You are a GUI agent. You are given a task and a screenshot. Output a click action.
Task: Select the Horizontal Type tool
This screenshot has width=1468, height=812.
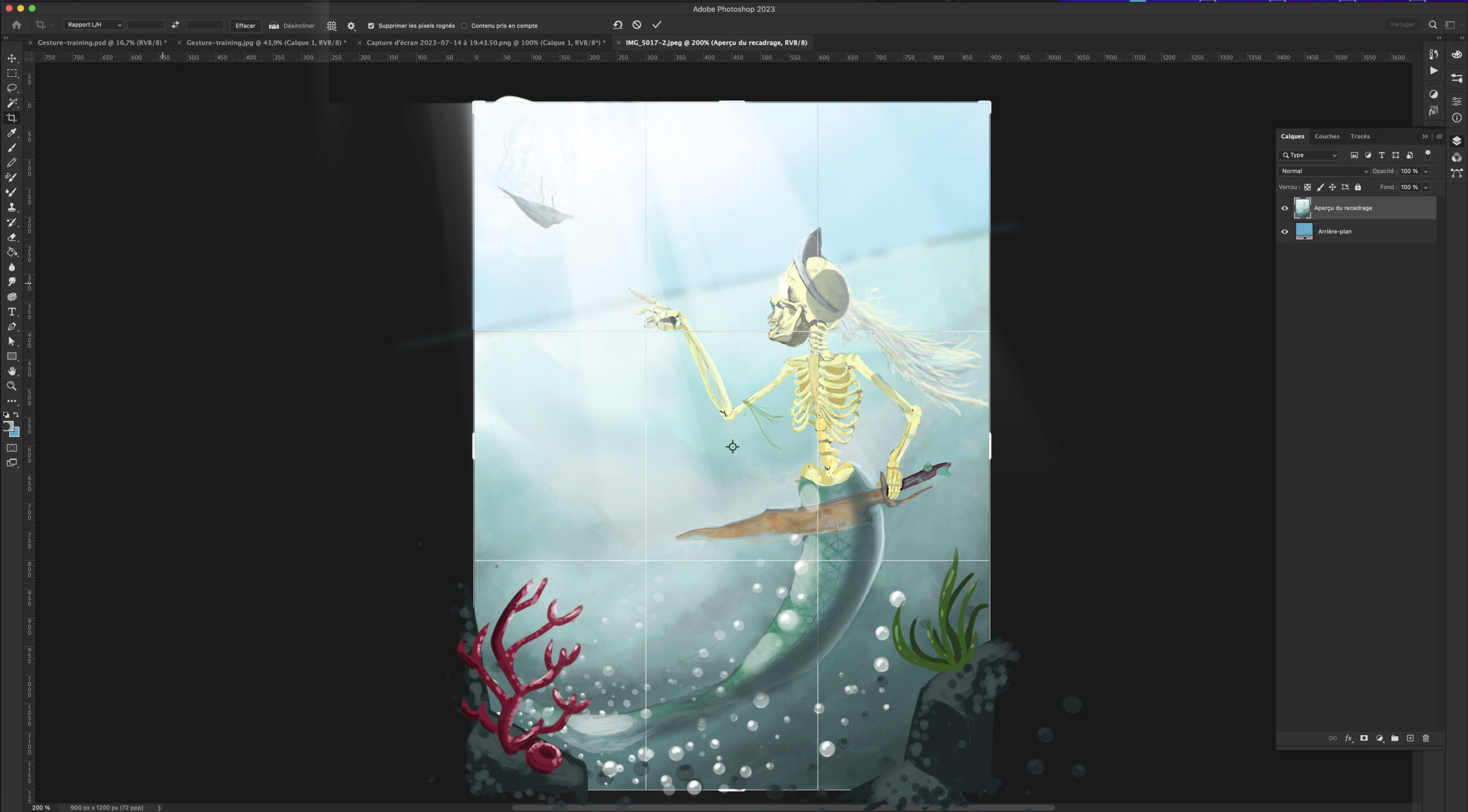pyautogui.click(x=11, y=312)
